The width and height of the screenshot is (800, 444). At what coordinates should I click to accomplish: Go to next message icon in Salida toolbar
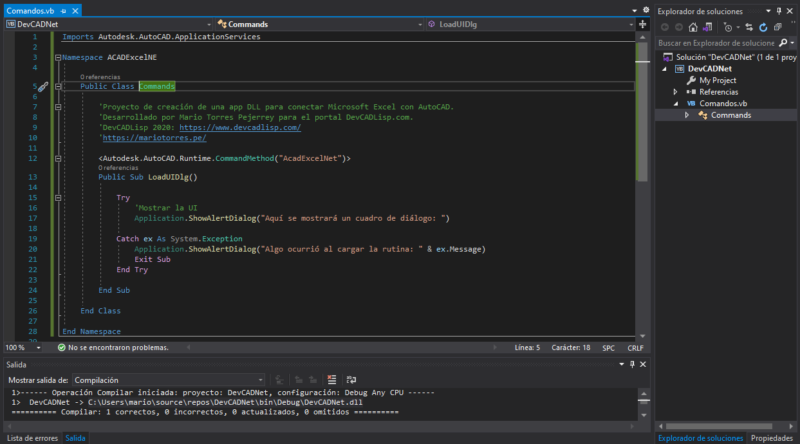click(x=313, y=380)
